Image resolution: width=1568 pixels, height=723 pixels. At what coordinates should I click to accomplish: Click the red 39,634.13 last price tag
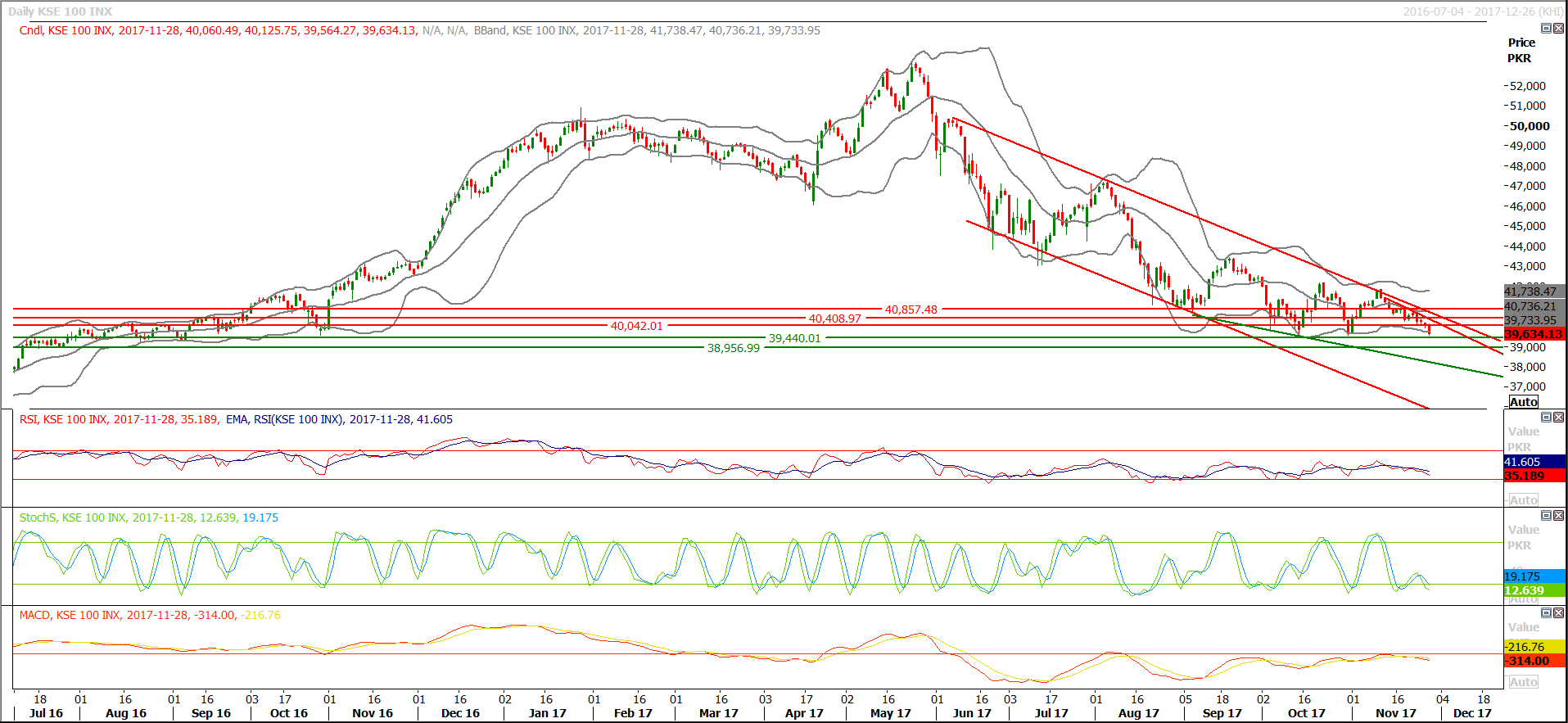click(1534, 334)
